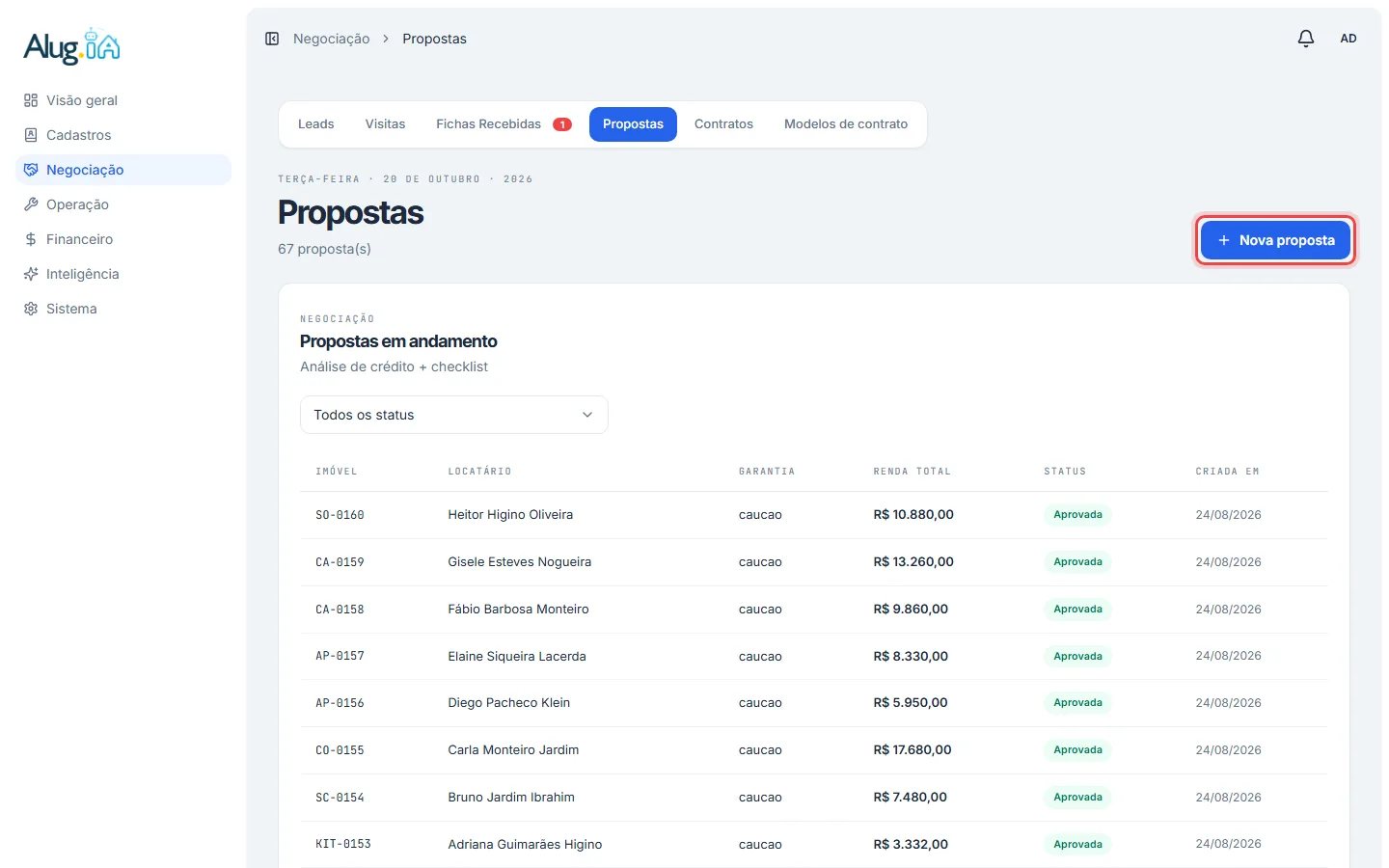Click income value R$ 13.260,00
This screenshot has width=1389, height=868.
tap(913, 562)
